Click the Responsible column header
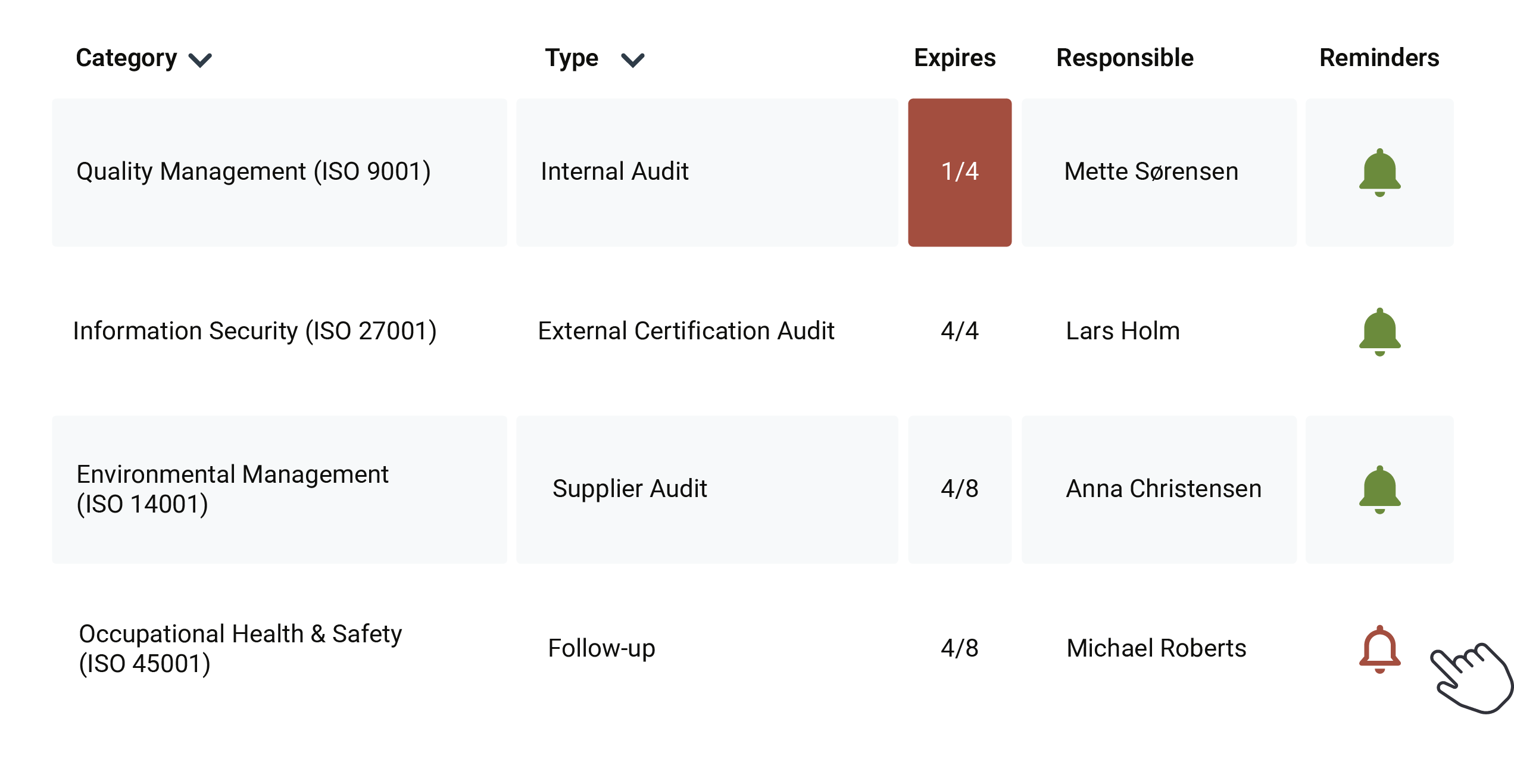The width and height of the screenshot is (1514, 784). (1125, 58)
